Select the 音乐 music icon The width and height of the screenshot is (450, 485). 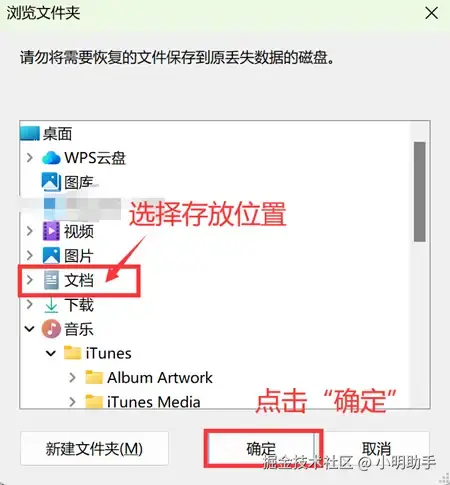(51, 329)
